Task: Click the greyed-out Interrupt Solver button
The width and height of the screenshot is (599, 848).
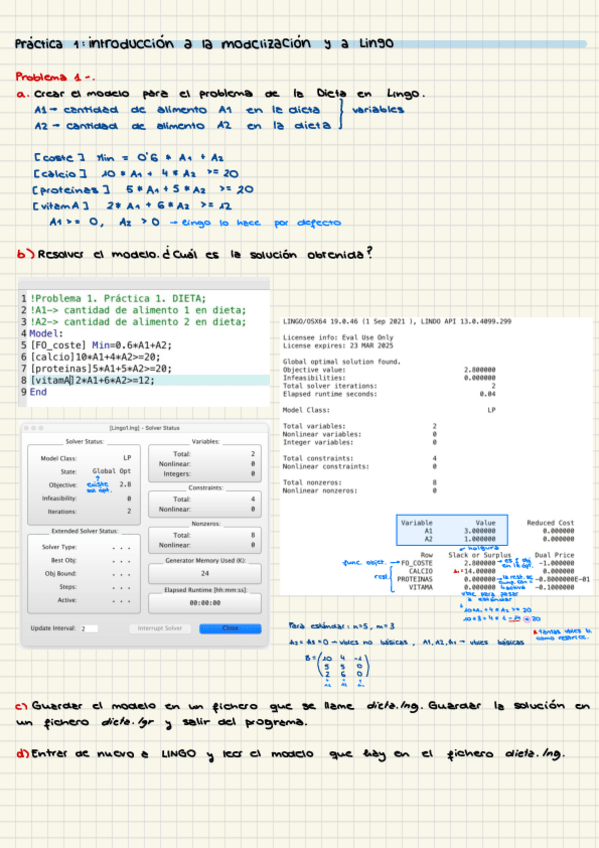Action: tap(160, 628)
